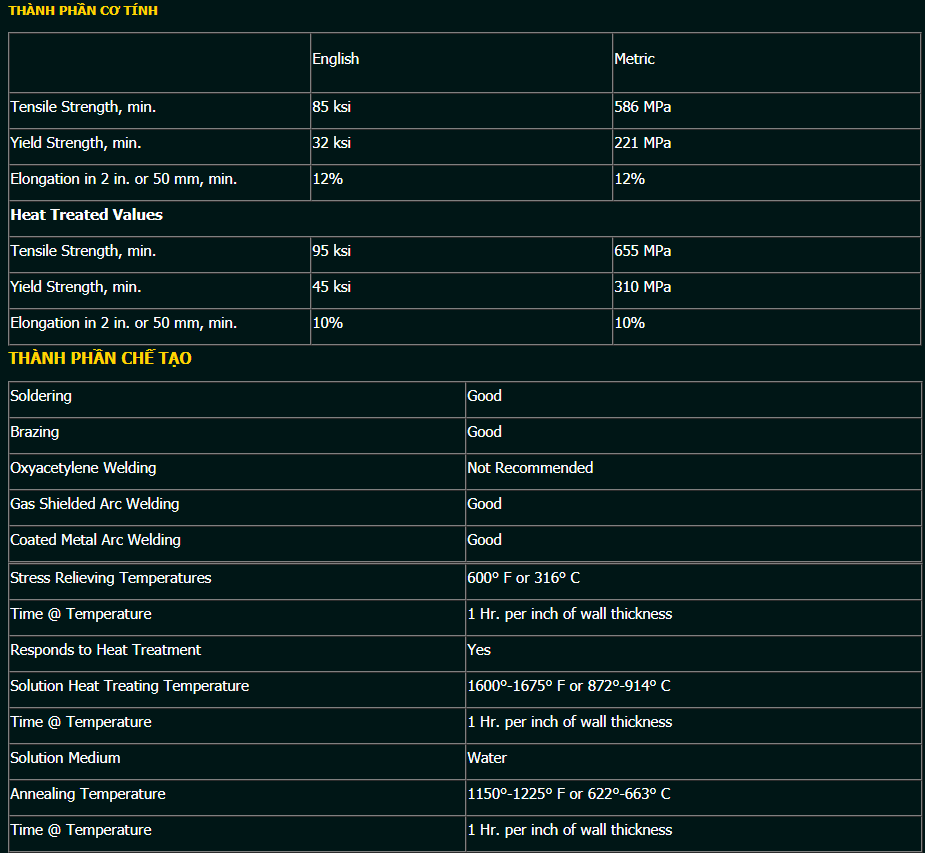Click the Coated Metal Arc Welding label
This screenshot has width=925, height=853.
tap(96, 540)
